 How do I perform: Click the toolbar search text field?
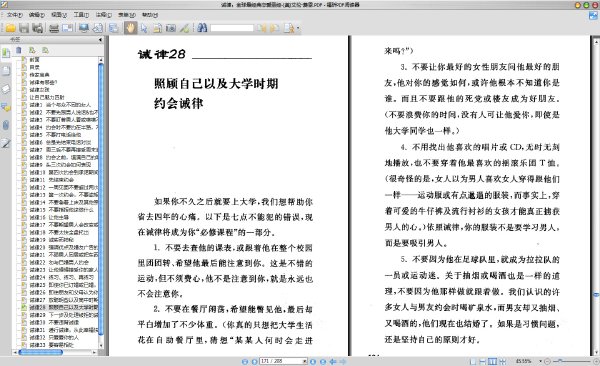click(232, 28)
